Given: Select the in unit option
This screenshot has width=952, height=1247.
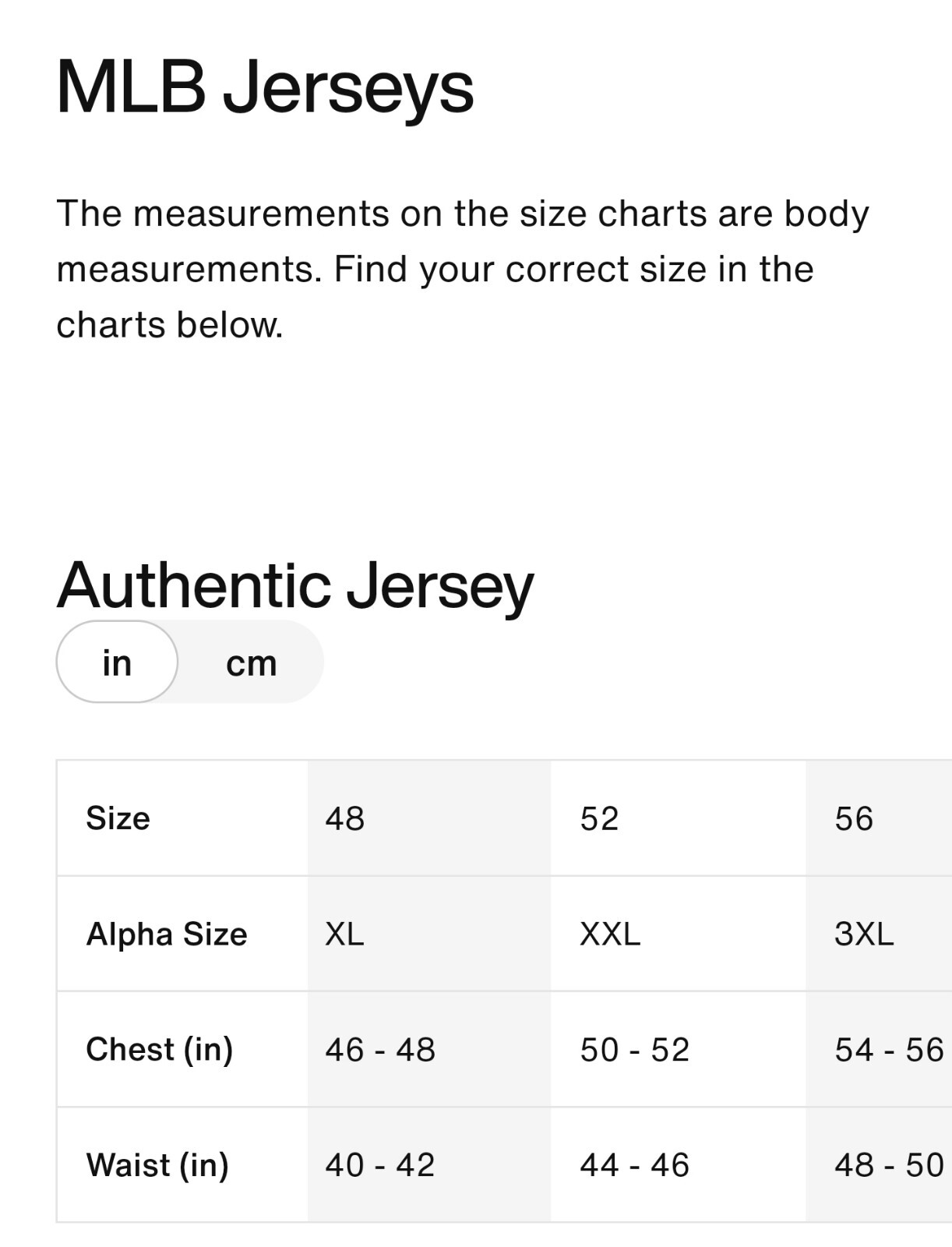Looking at the screenshot, I should click(117, 662).
